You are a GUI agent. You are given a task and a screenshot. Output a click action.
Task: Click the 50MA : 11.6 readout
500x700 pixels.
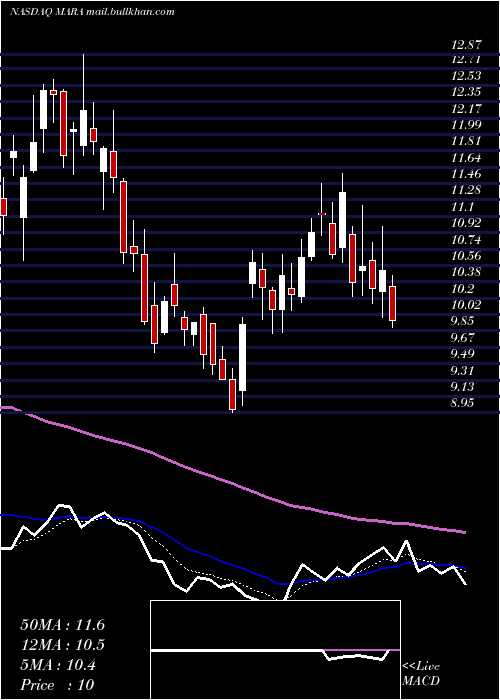62,625
